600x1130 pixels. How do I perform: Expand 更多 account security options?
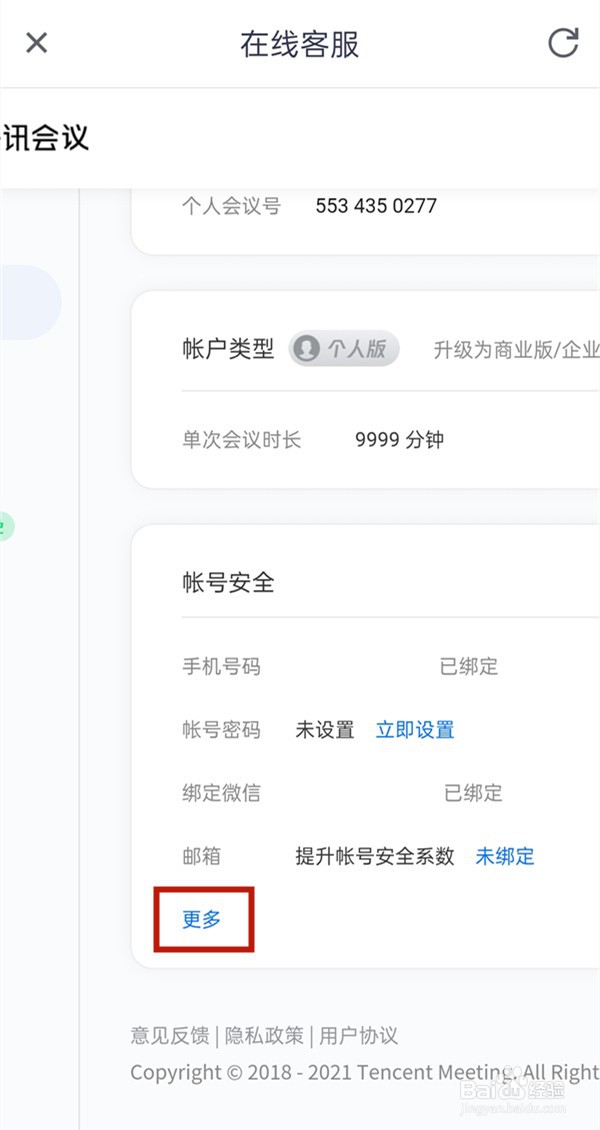coord(202,920)
